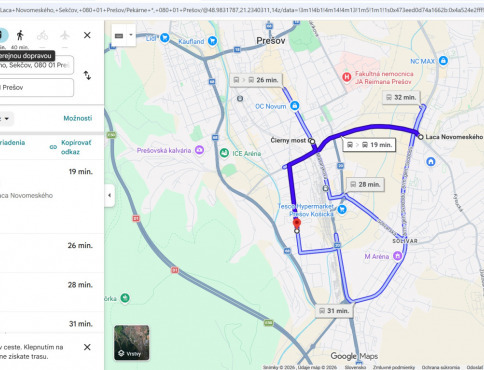Open the Vrstvy layers thumbnail

tap(132, 343)
